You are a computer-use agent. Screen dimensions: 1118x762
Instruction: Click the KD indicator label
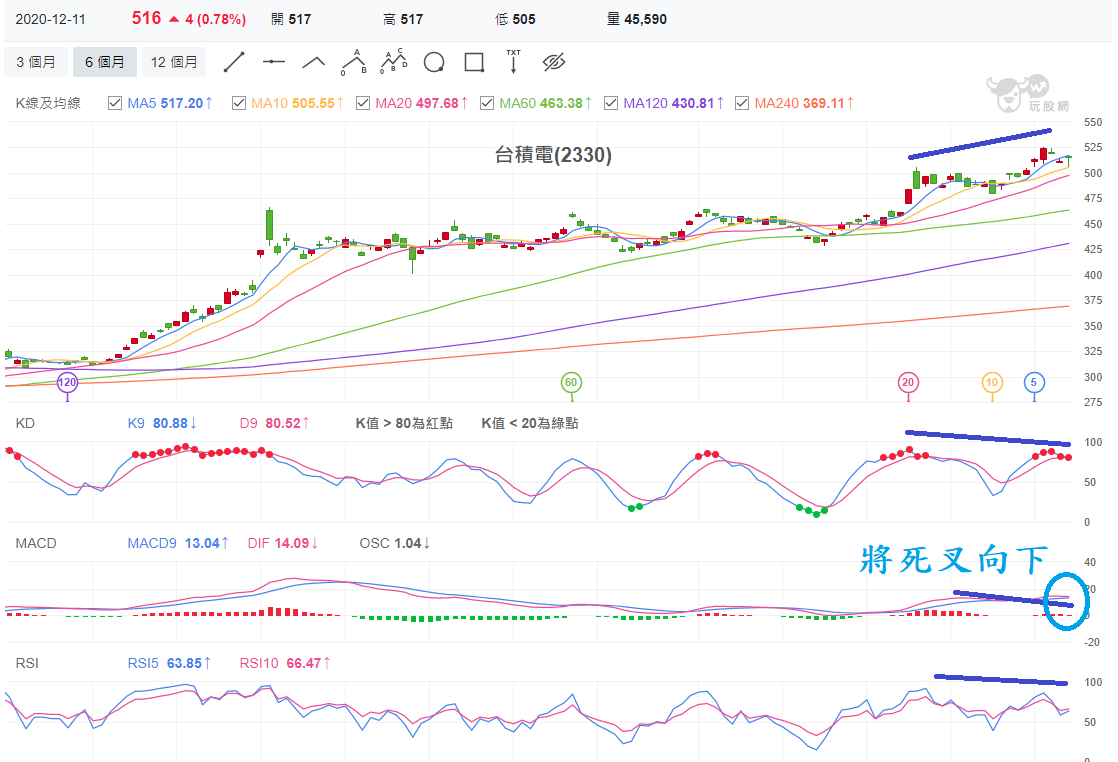(x=25, y=423)
